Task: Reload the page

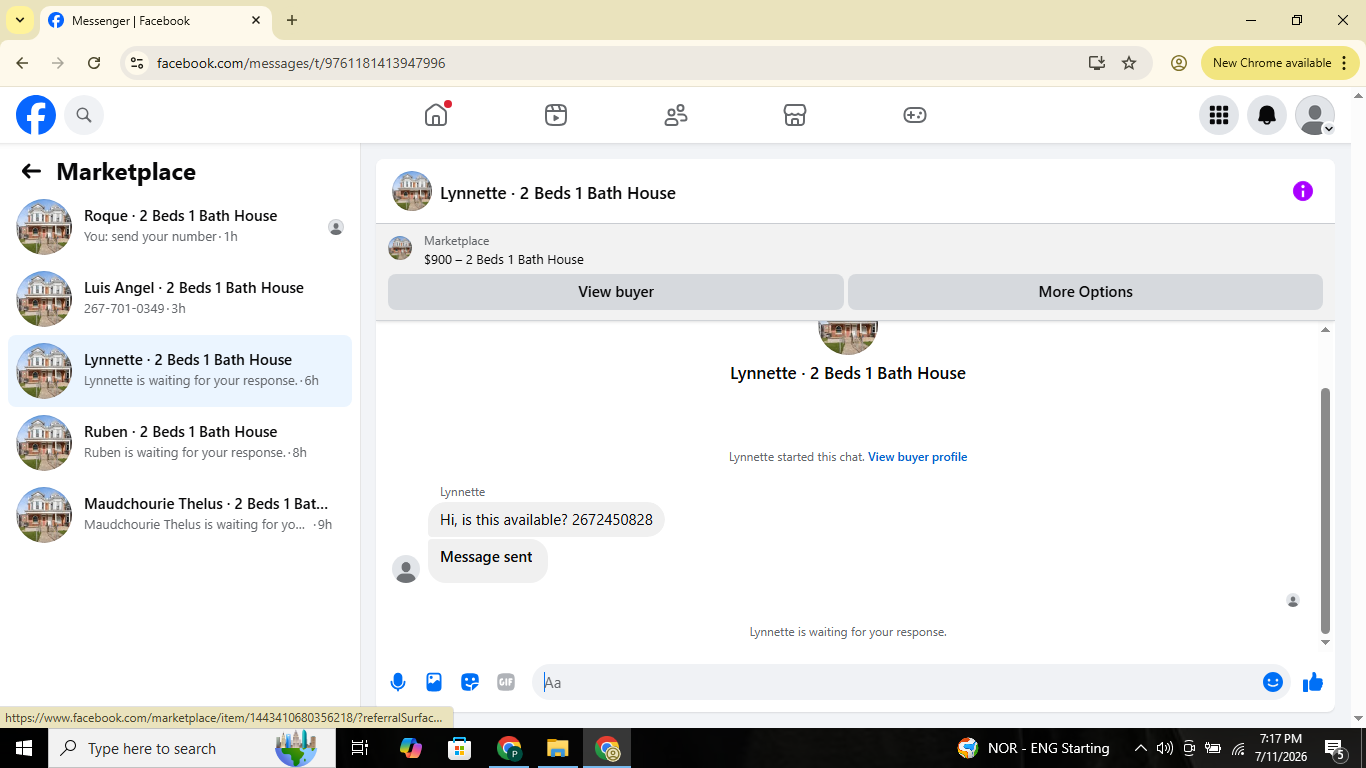Action: coord(94,63)
